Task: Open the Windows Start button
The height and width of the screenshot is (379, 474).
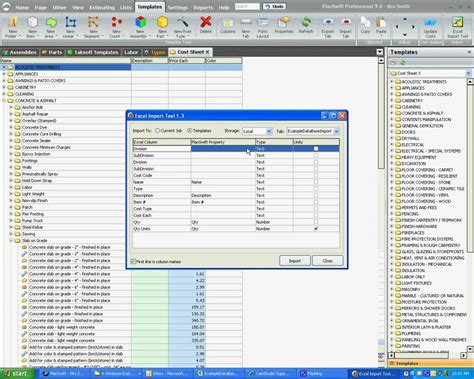Action: (17, 373)
